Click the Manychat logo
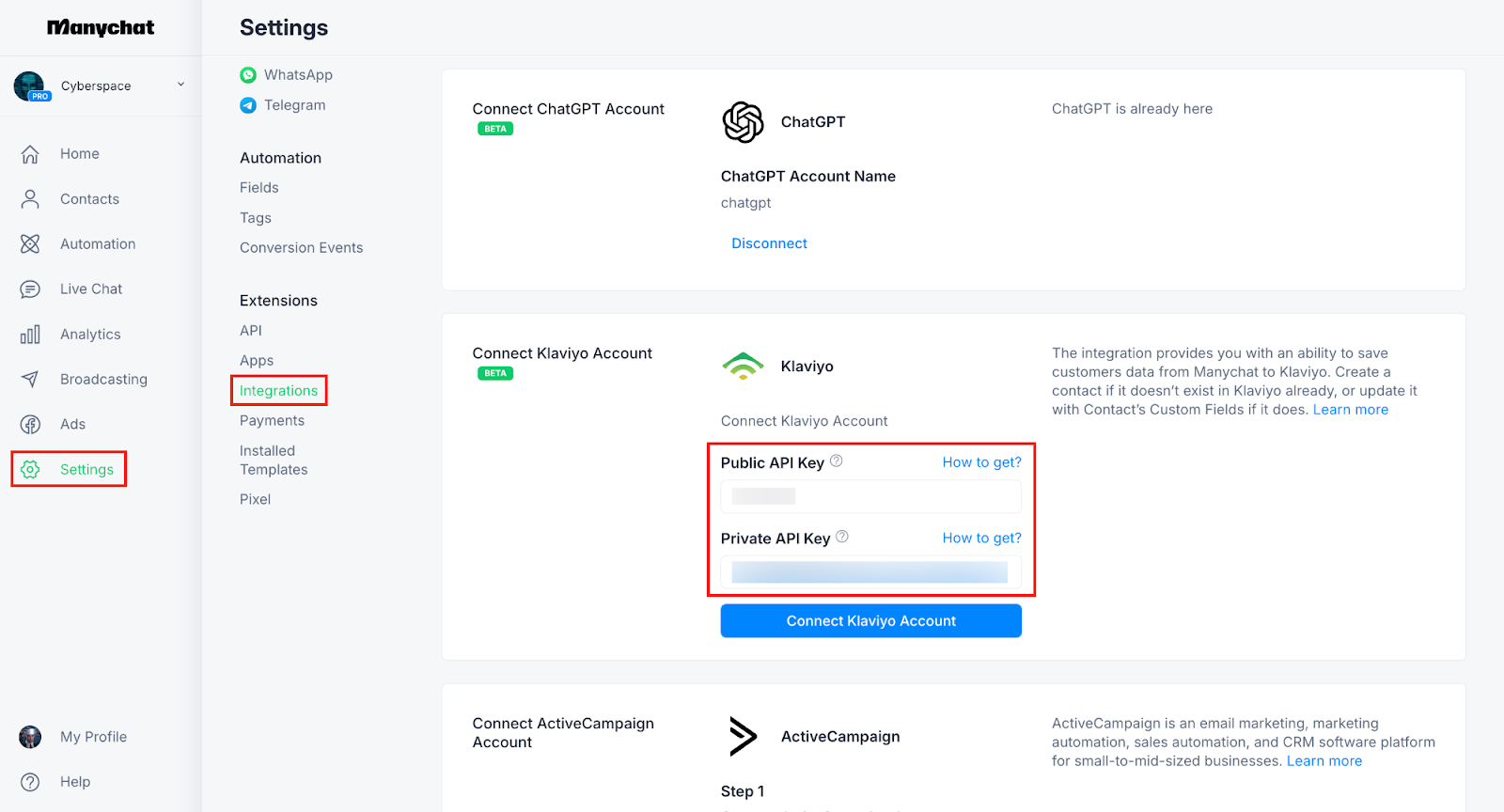The width and height of the screenshot is (1504, 812). click(x=101, y=27)
